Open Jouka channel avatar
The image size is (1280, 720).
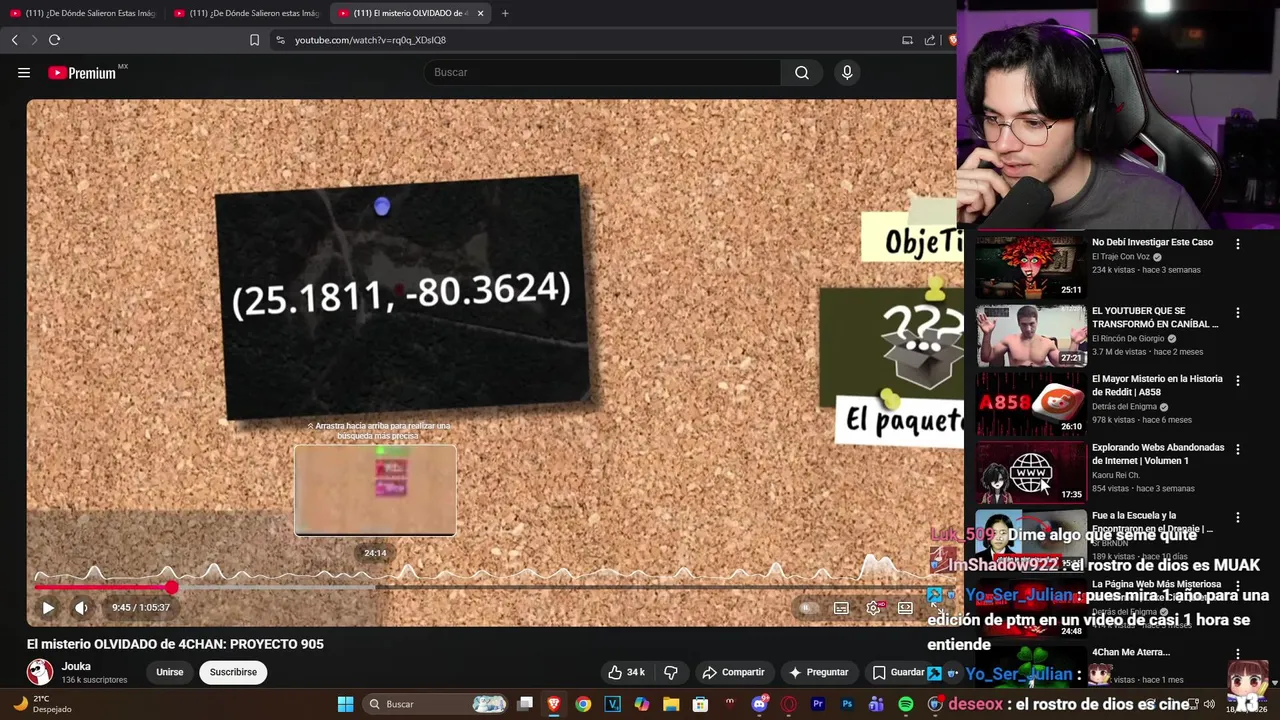pyautogui.click(x=40, y=672)
